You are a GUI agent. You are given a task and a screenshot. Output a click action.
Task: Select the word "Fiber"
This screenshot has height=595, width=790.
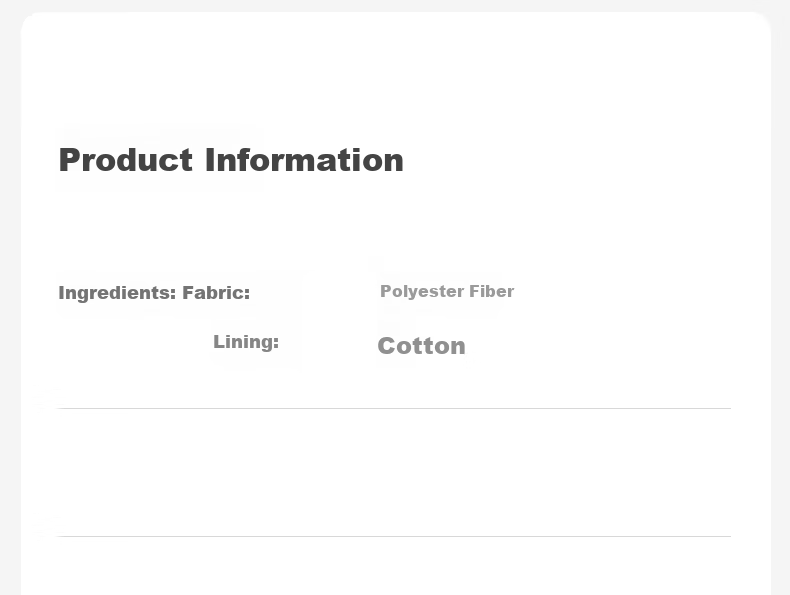pyautogui.click(x=492, y=291)
